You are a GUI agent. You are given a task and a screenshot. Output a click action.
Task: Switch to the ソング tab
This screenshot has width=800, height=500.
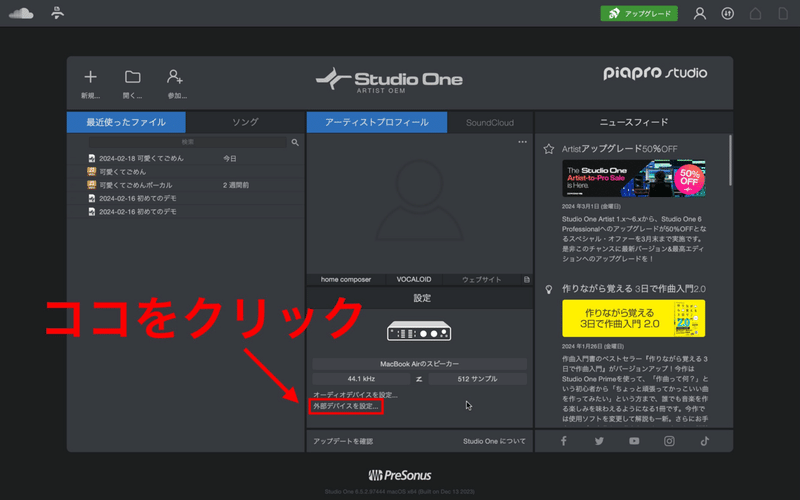pyautogui.click(x=245, y=122)
